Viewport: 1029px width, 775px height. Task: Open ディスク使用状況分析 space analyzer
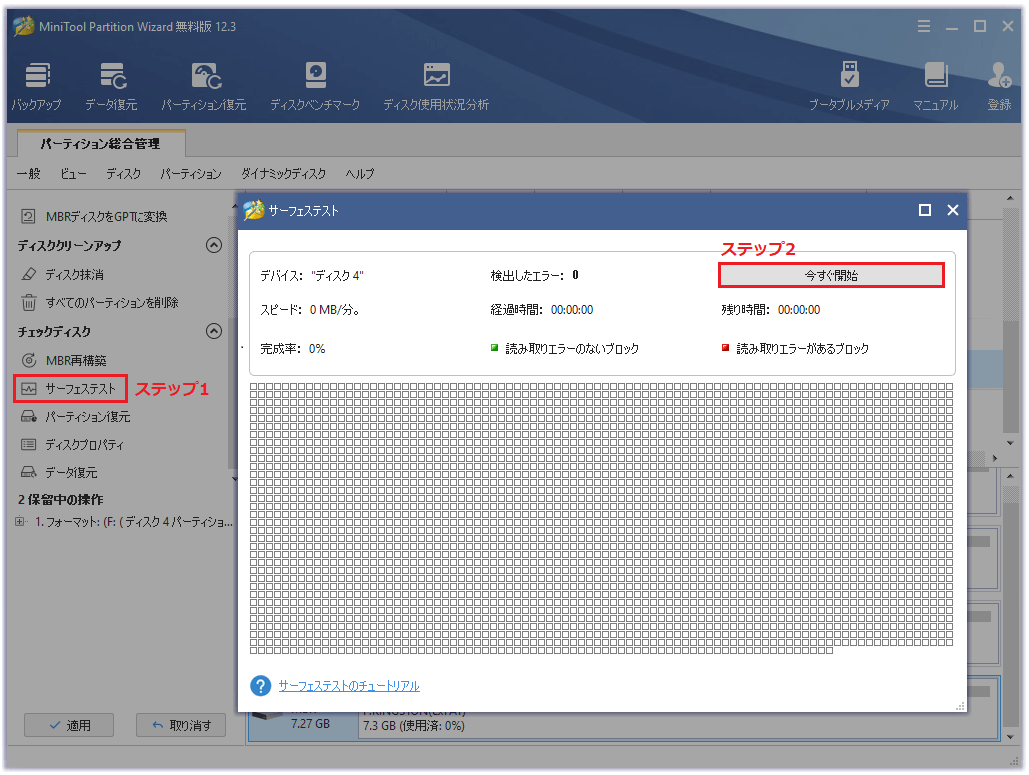436,86
